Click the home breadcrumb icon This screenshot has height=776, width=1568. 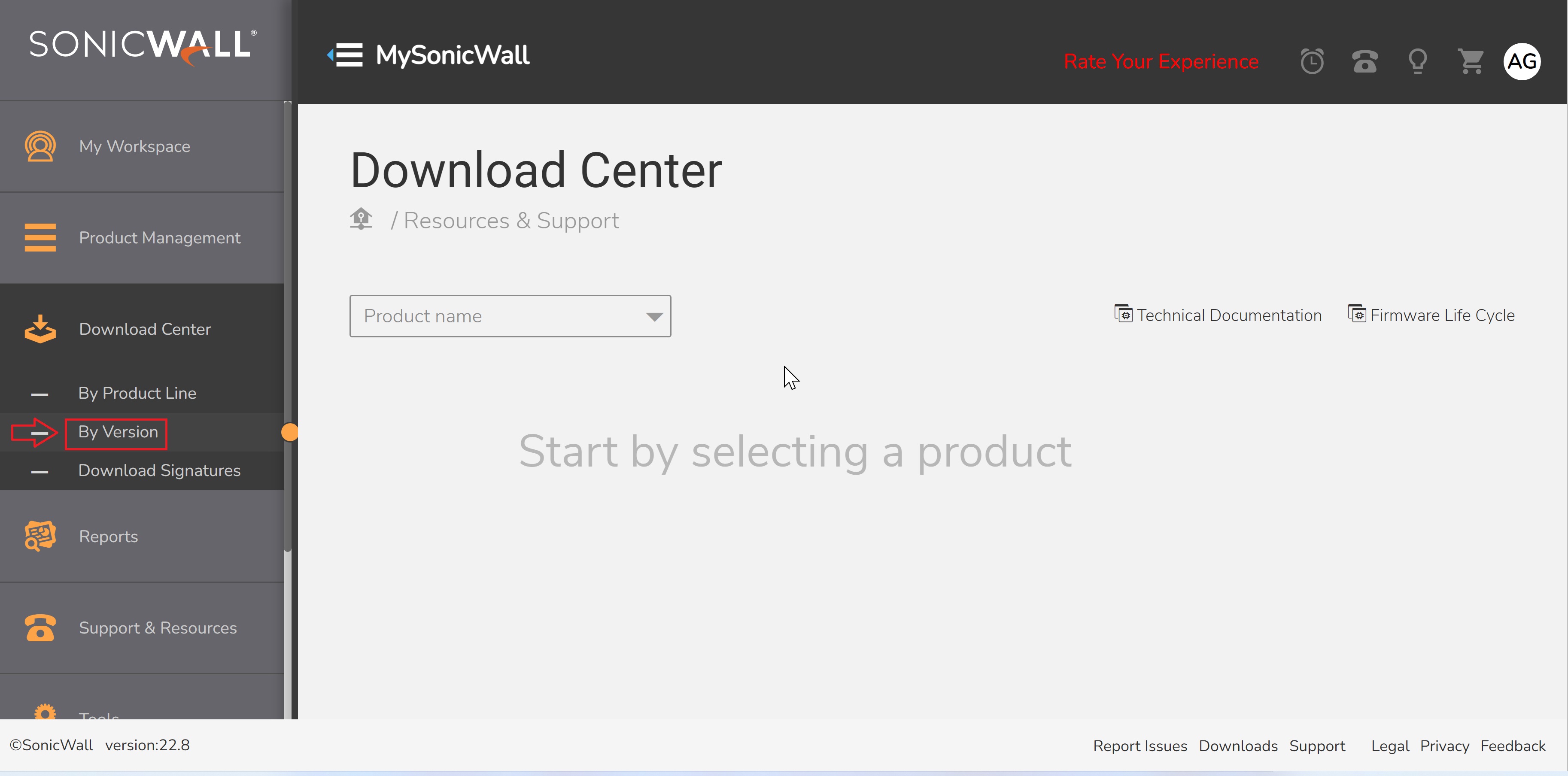pos(361,219)
